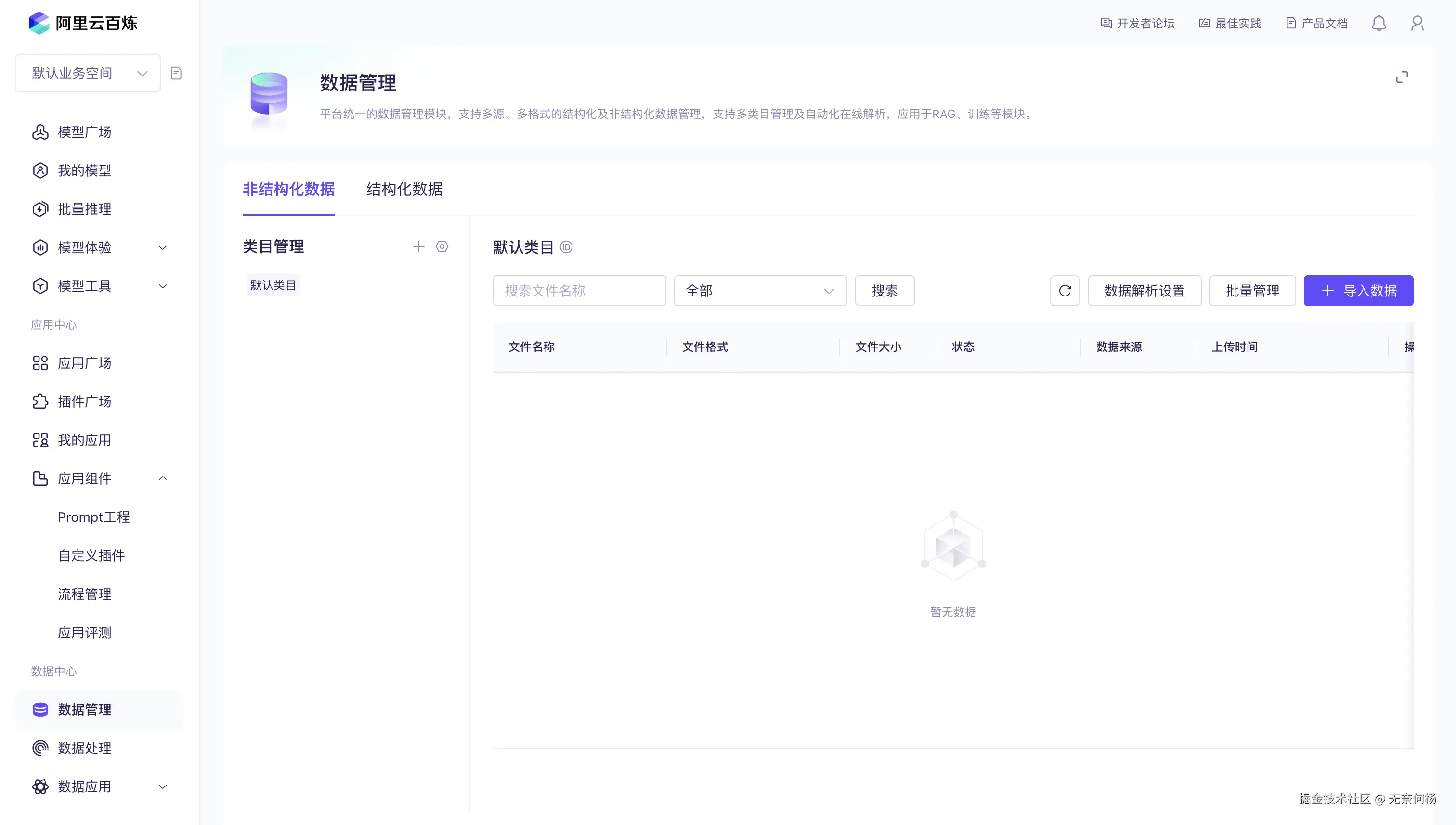This screenshot has width=1456, height=825.
Task: Open the user account avatar icon
Action: (x=1417, y=23)
